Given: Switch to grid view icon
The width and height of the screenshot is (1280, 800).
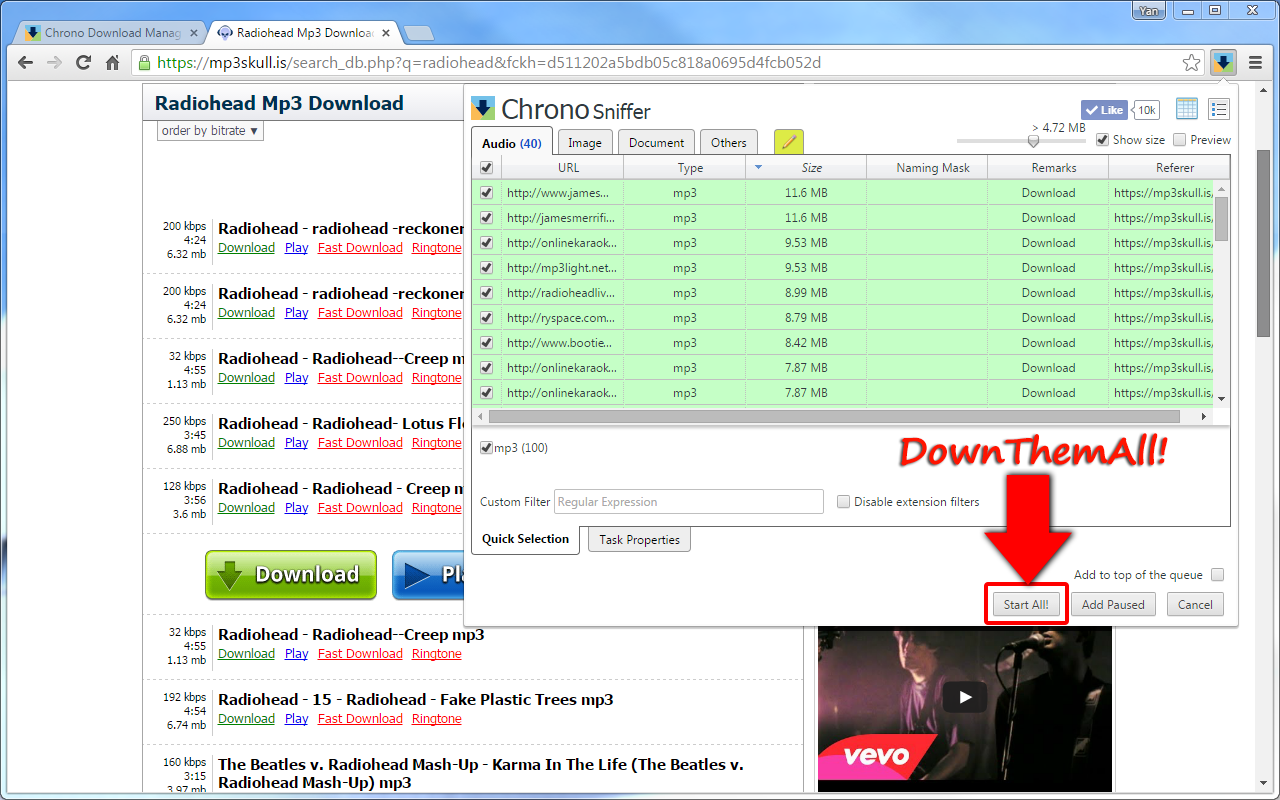Looking at the screenshot, I should 1187,109.
